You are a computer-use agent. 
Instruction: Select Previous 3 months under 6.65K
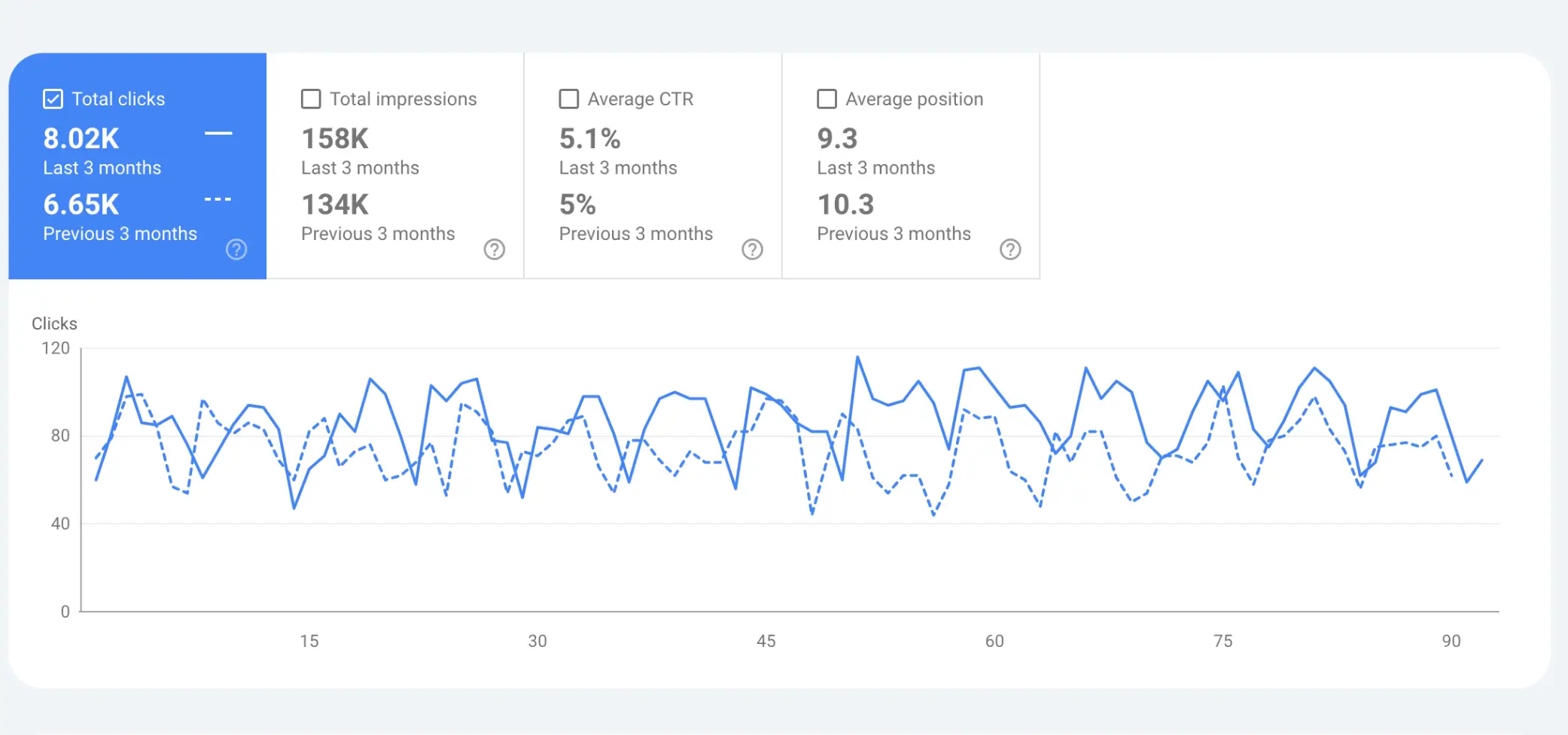tap(120, 234)
